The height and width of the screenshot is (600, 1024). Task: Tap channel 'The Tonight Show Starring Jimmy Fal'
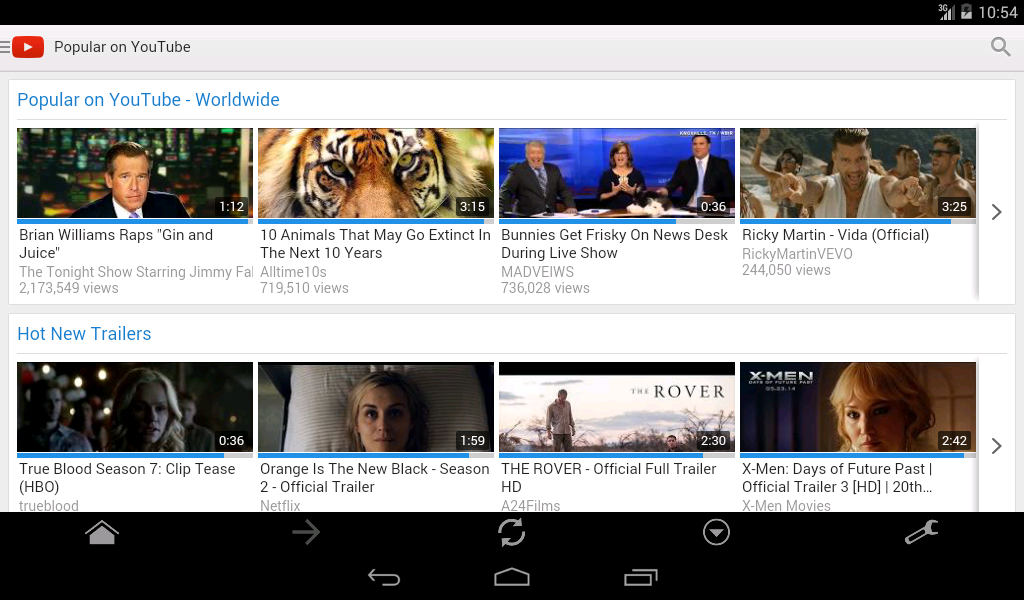[x=136, y=272]
